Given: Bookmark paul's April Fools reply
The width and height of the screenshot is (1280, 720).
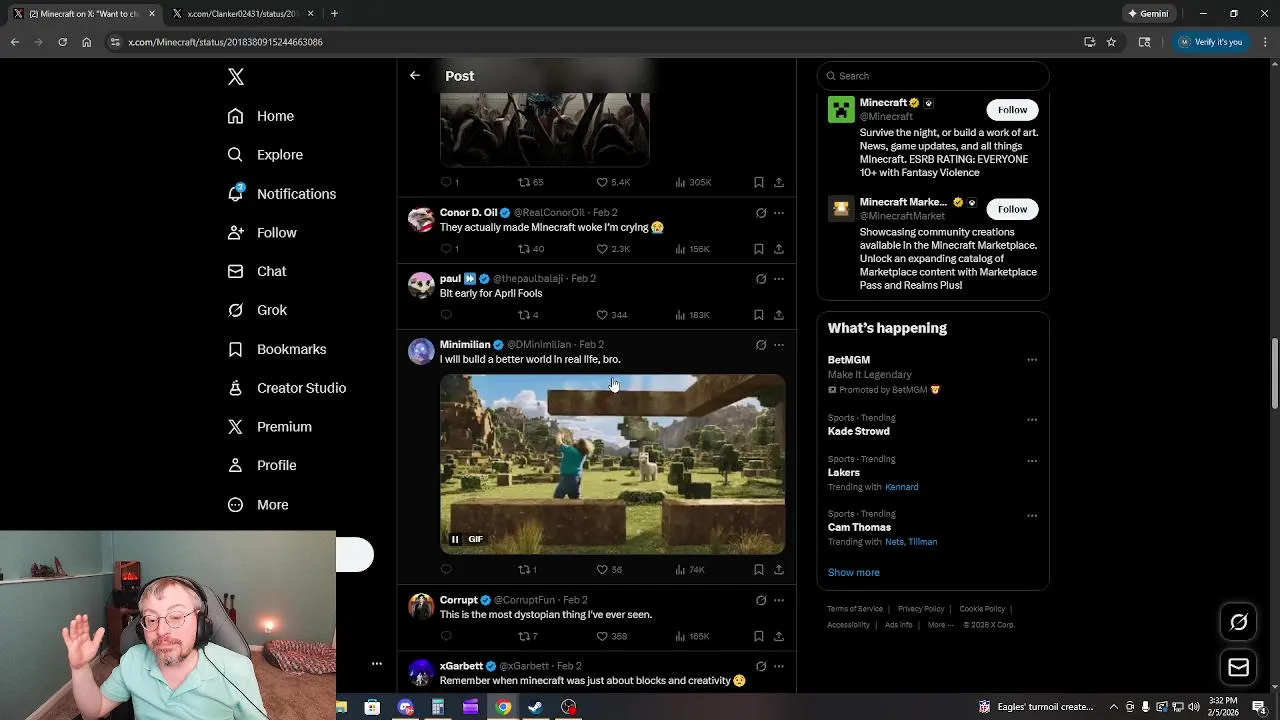Looking at the screenshot, I should point(759,315).
